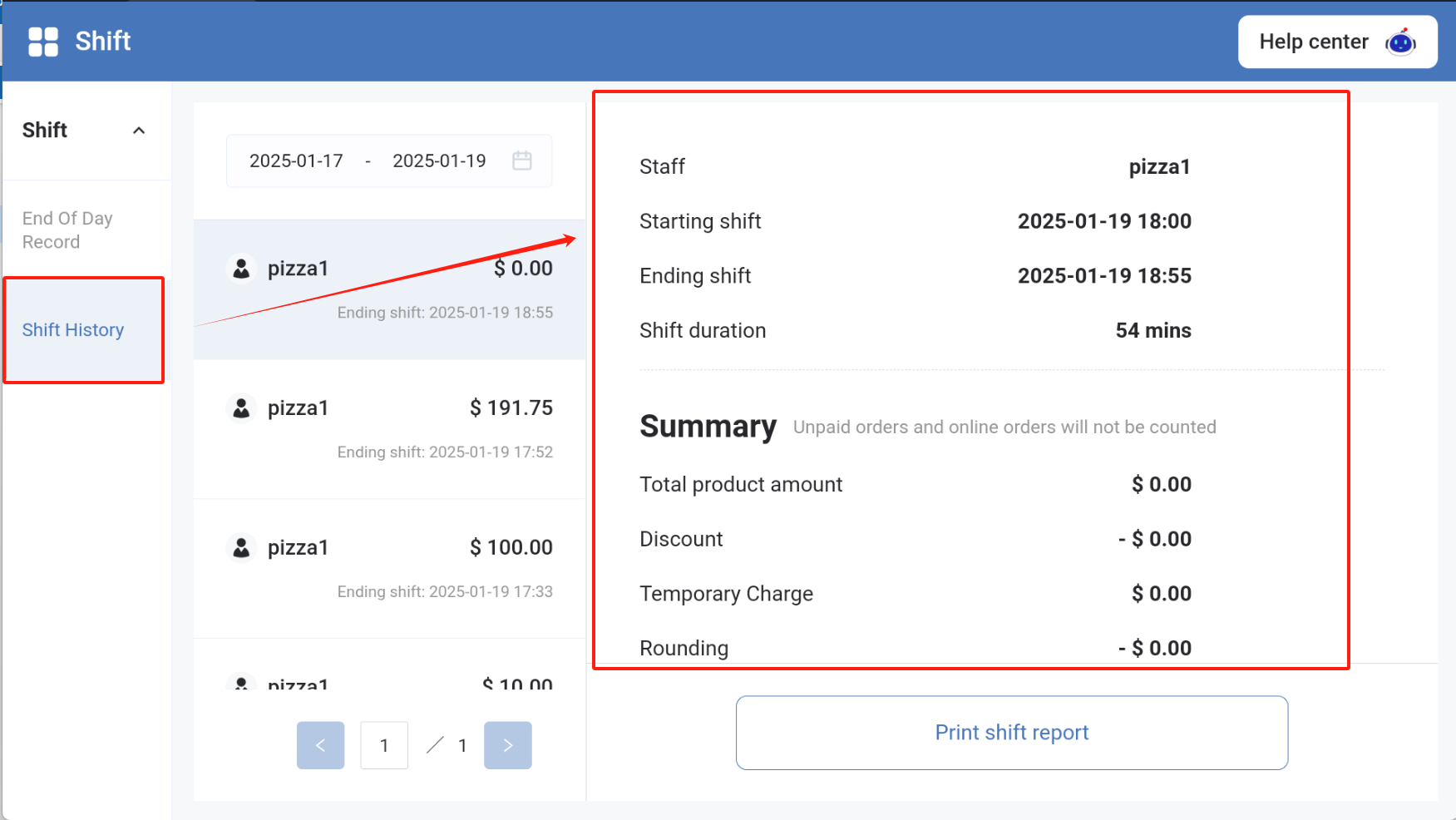This screenshot has height=820, width=1456.
Task: Click the next page arrow
Action: click(507, 745)
